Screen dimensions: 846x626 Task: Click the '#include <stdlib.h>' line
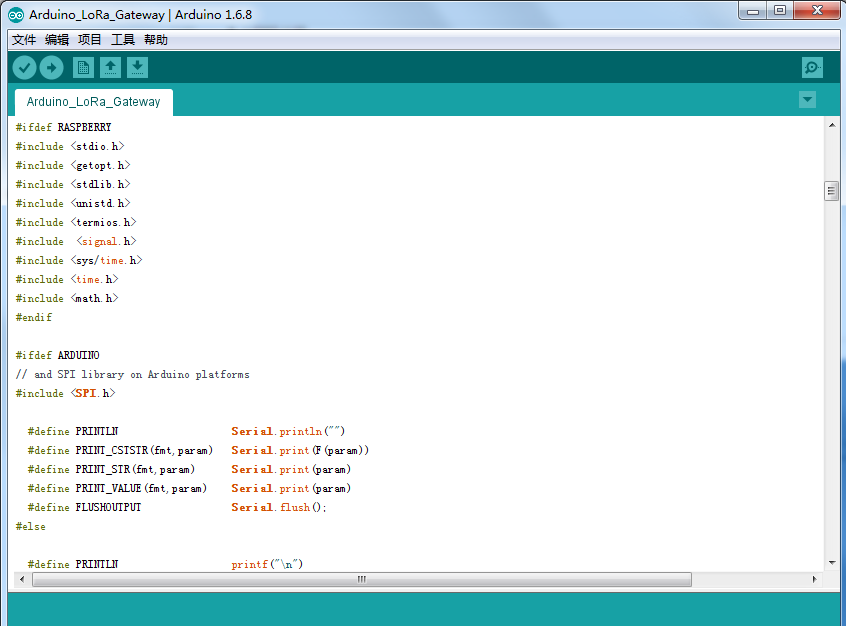pos(73,184)
